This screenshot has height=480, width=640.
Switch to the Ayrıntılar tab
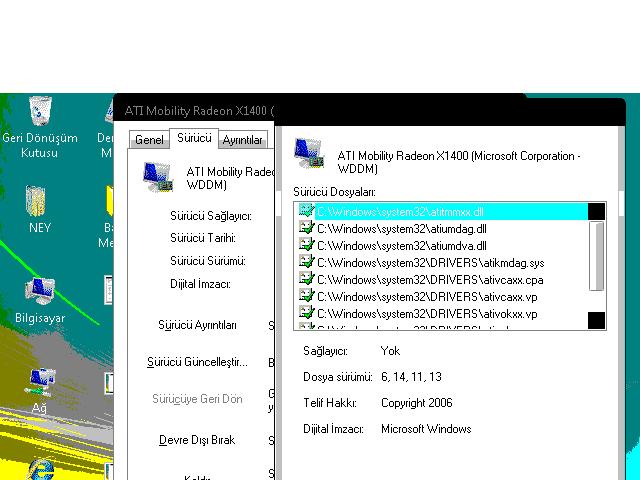click(242, 140)
